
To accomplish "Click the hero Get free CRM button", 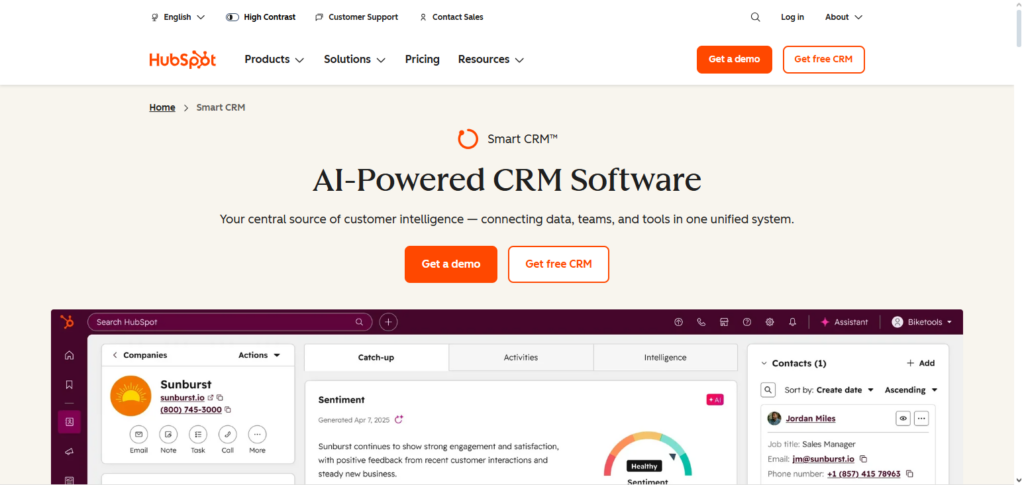I will (x=558, y=264).
